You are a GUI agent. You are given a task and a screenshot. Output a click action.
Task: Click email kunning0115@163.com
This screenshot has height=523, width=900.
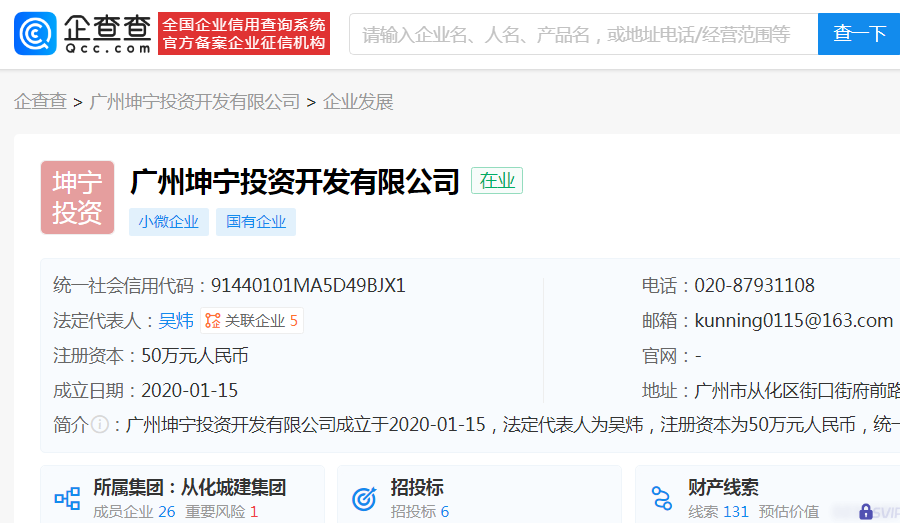[x=794, y=320]
